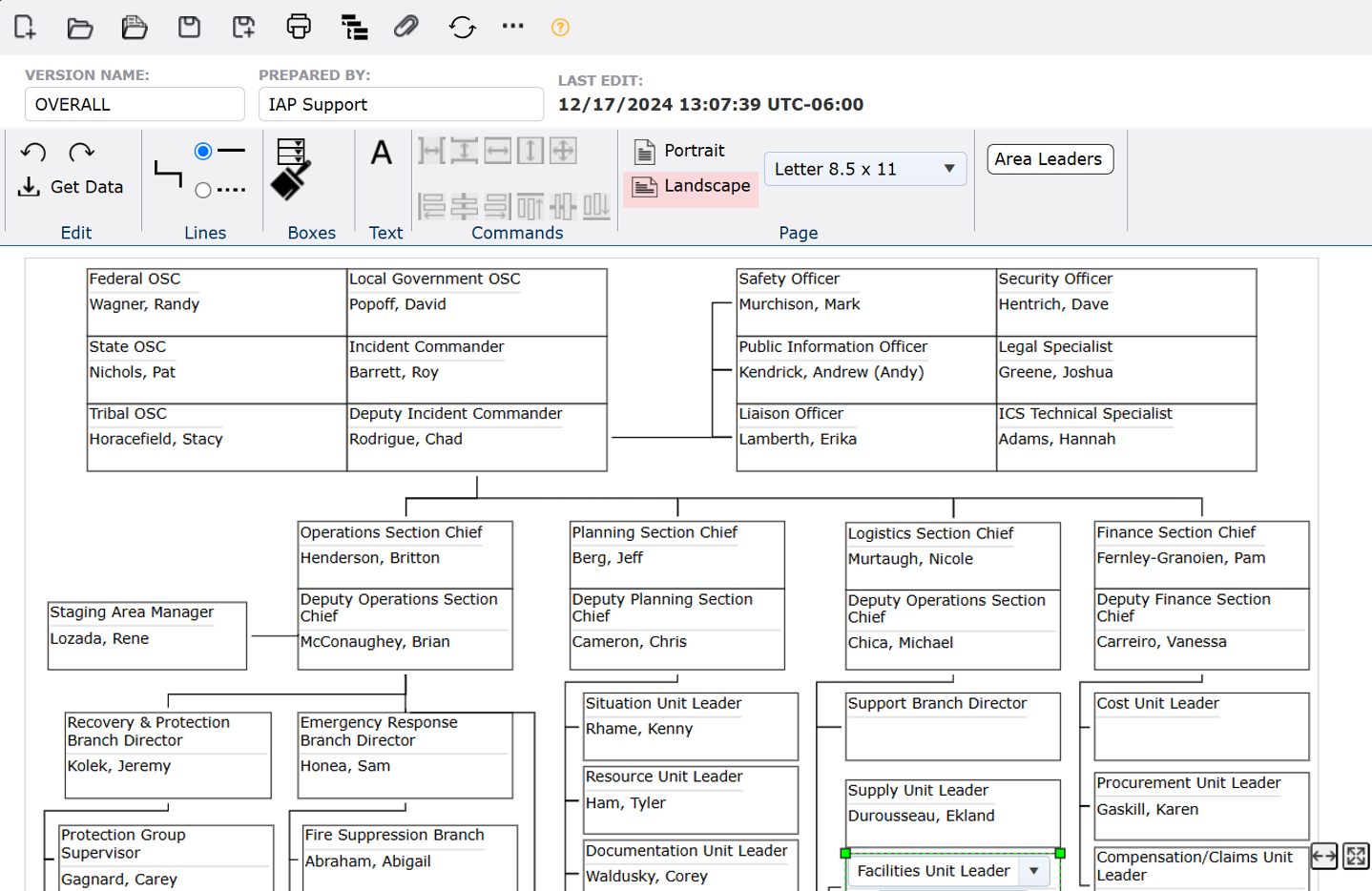Print the organization chart

(298, 27)
